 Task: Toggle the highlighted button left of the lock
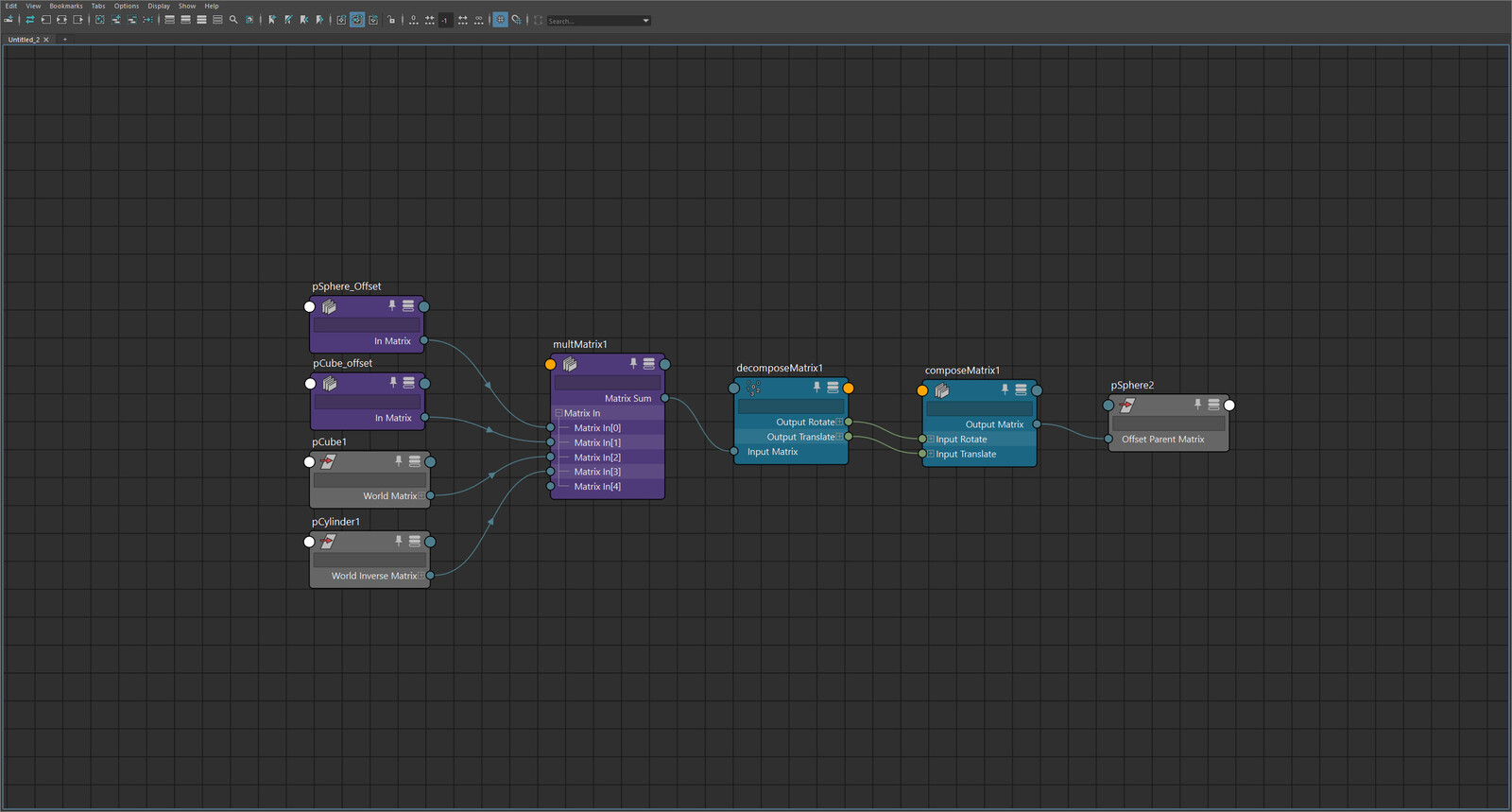pos(357,20)
